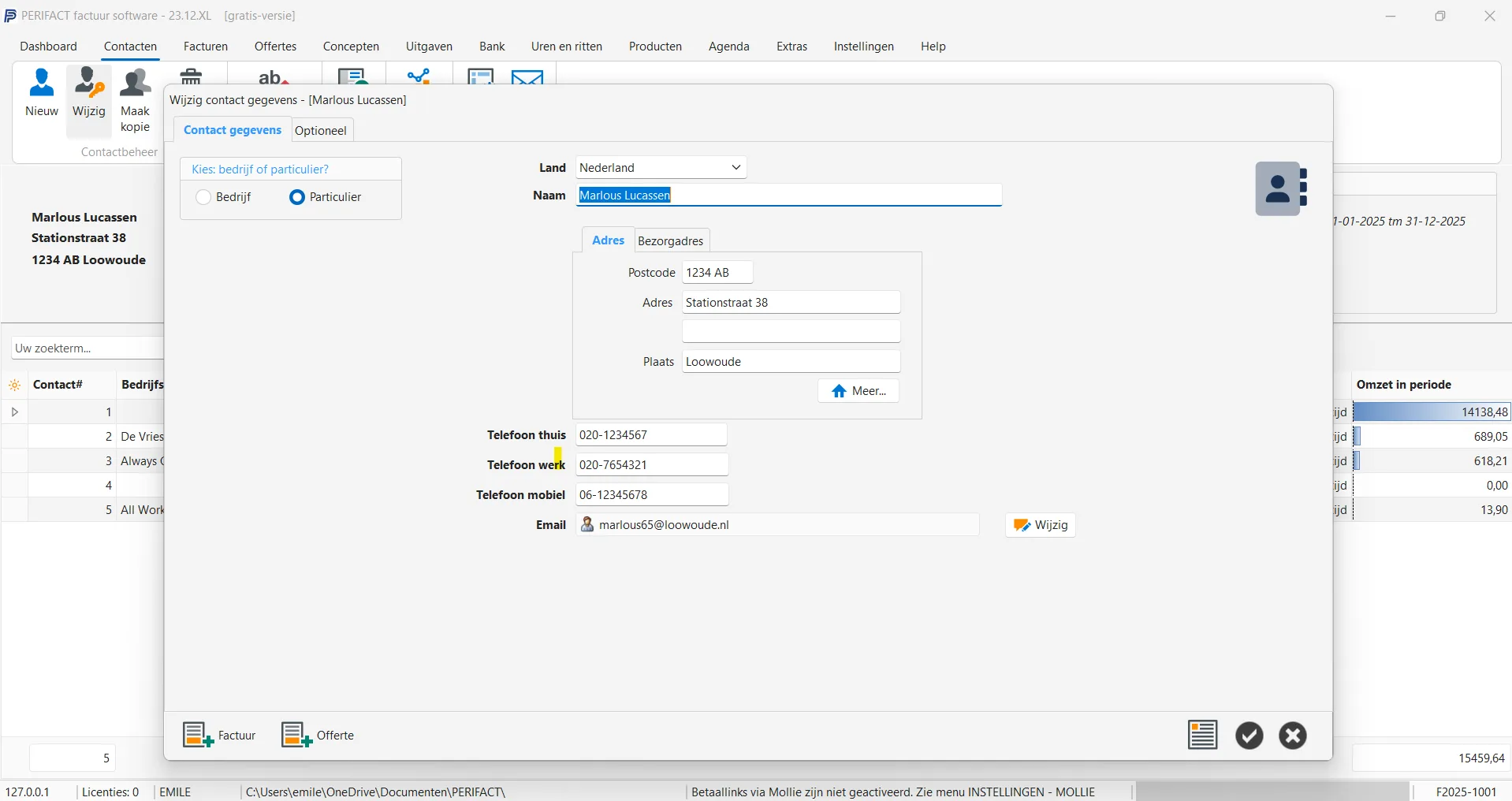Click the Plaats field showing Loowoude

pos(791,361)
